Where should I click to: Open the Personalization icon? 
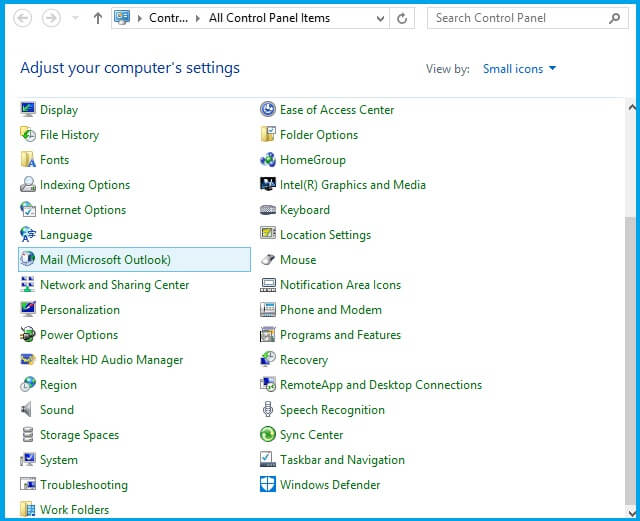28,309
